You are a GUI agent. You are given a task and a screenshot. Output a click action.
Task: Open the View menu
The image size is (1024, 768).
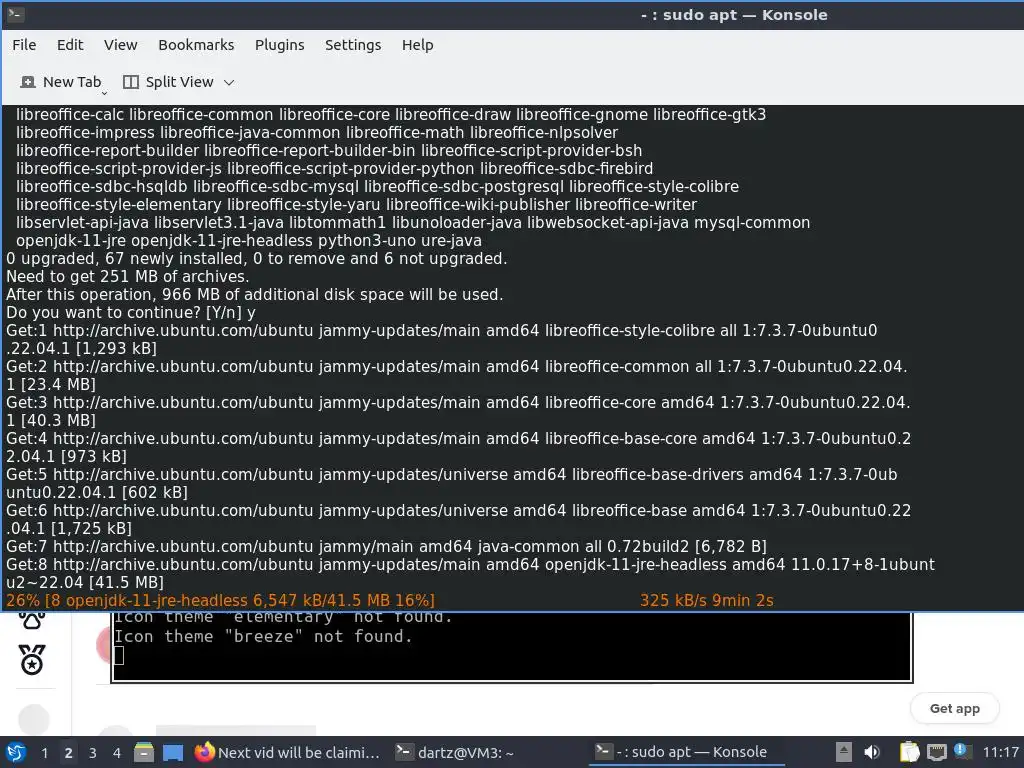[x=121, y=45]
